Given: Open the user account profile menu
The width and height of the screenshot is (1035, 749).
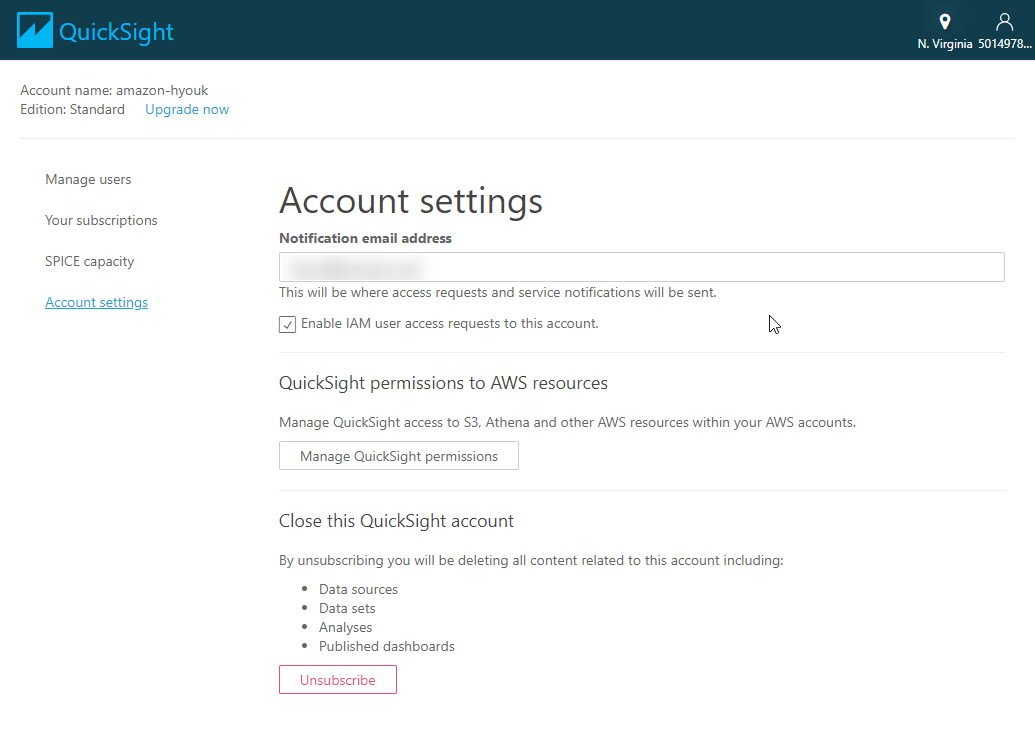Looking at the screenshot, I should click(1004, 31).
